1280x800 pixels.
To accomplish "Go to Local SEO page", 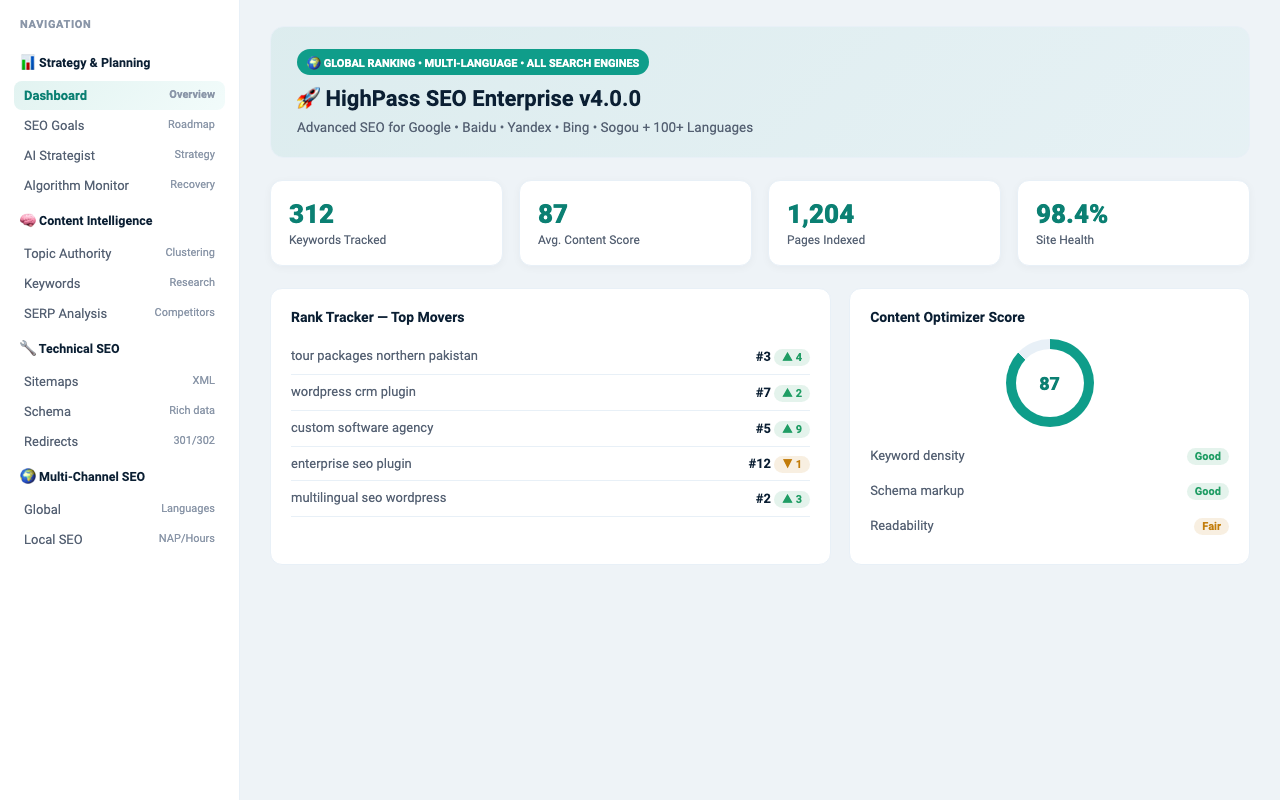I will coord(119,539).
